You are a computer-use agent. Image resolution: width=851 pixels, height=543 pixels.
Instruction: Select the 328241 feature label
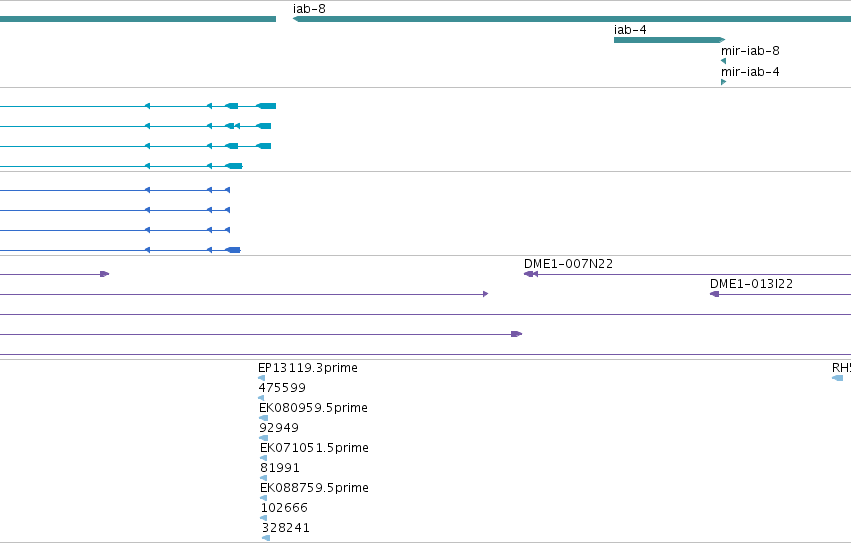point(285,528)
